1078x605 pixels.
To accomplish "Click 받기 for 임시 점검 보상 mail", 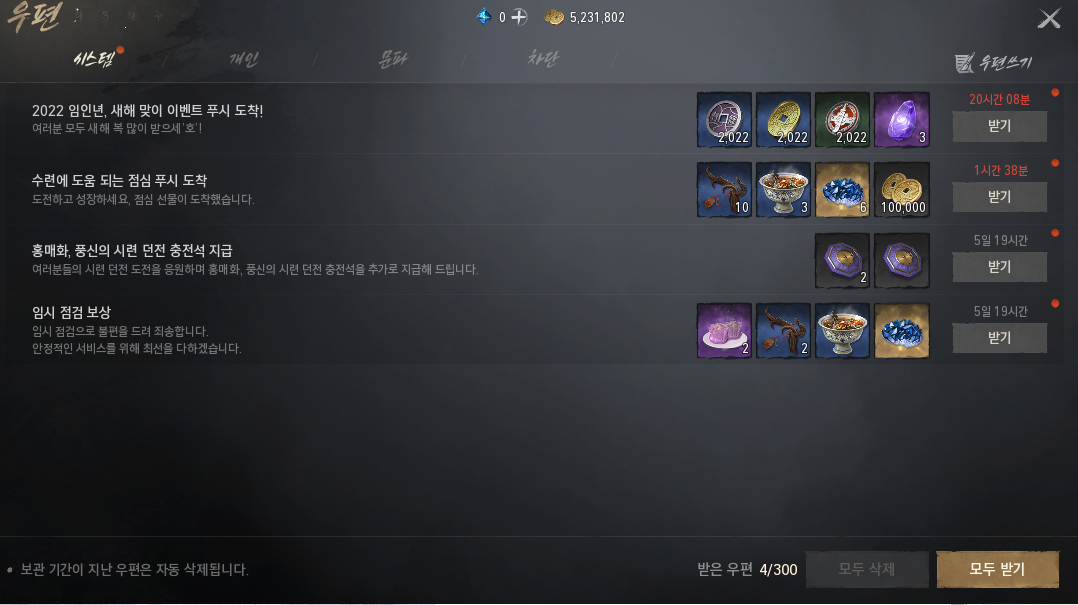I will click(1000, 338).
